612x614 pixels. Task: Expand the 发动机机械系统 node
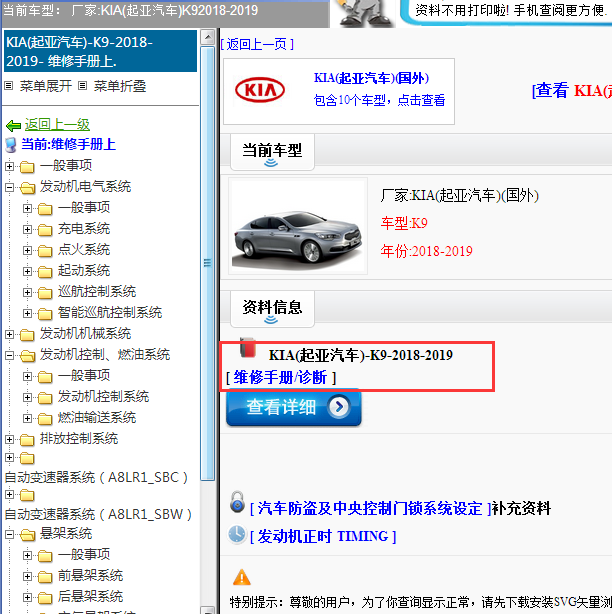[x=9, y=334]
